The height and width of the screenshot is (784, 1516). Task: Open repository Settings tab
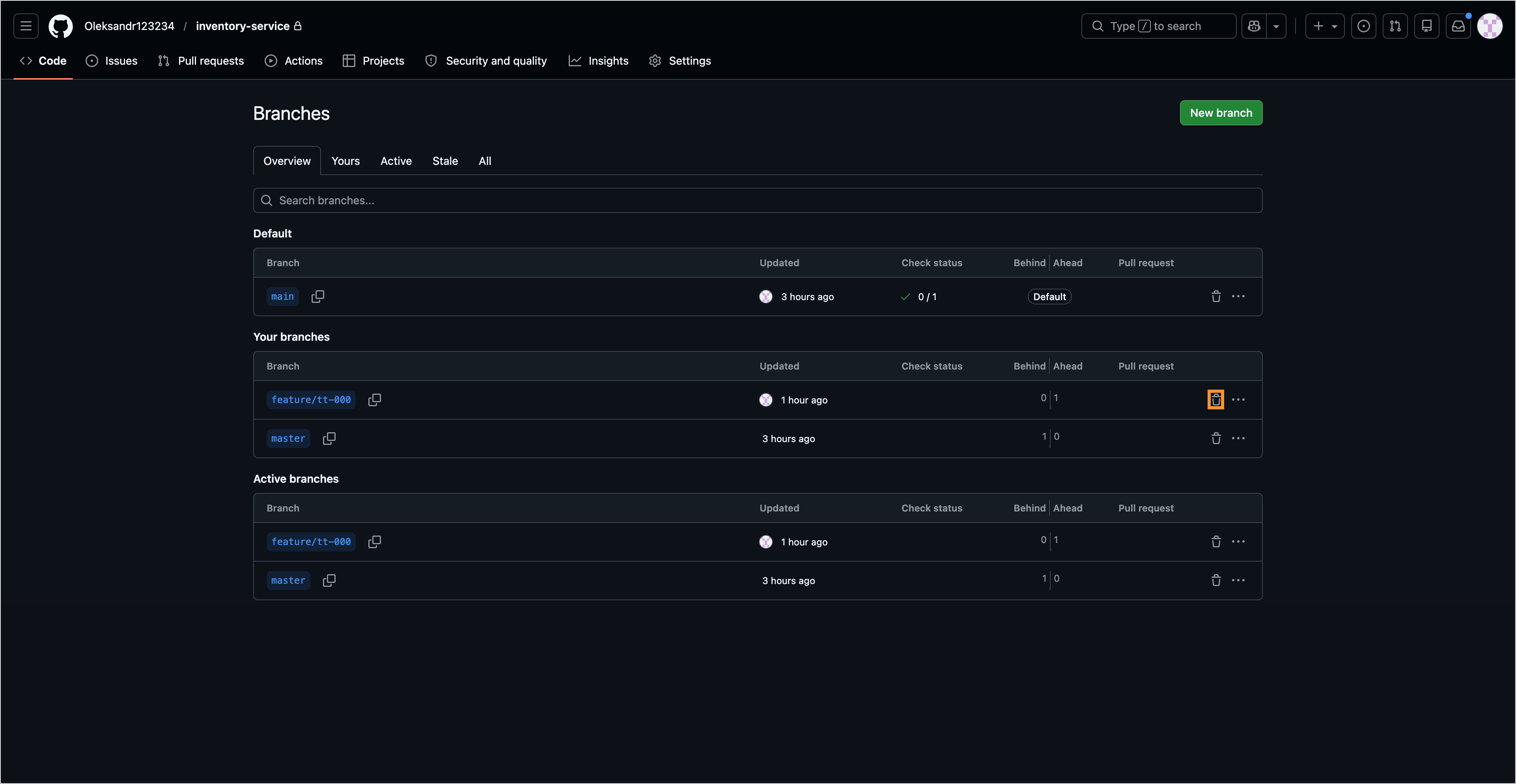680,61
